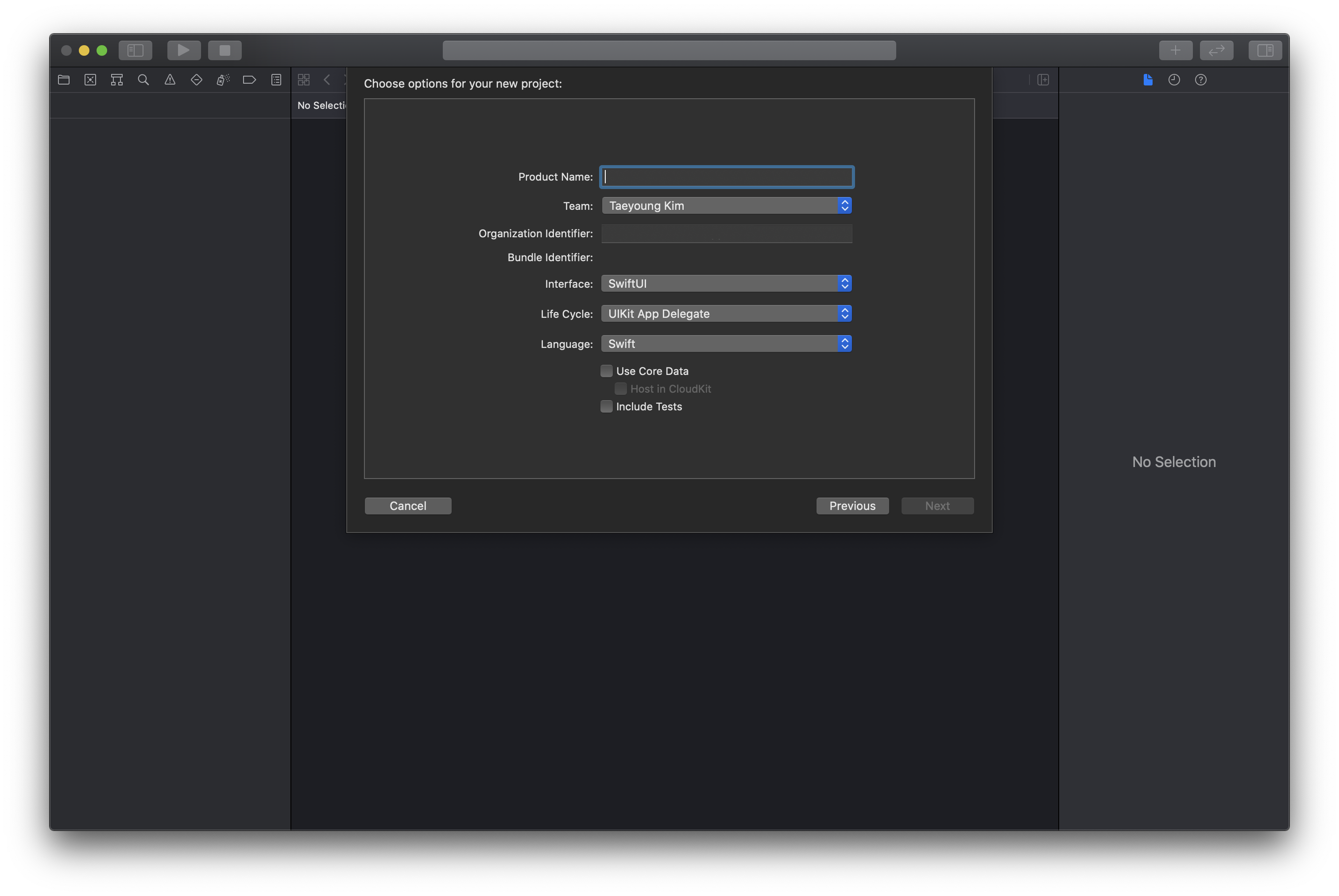Viewport: 1339px width, 896px height.
Task: Go back in editor history
Action: click(x=327, y=80)
